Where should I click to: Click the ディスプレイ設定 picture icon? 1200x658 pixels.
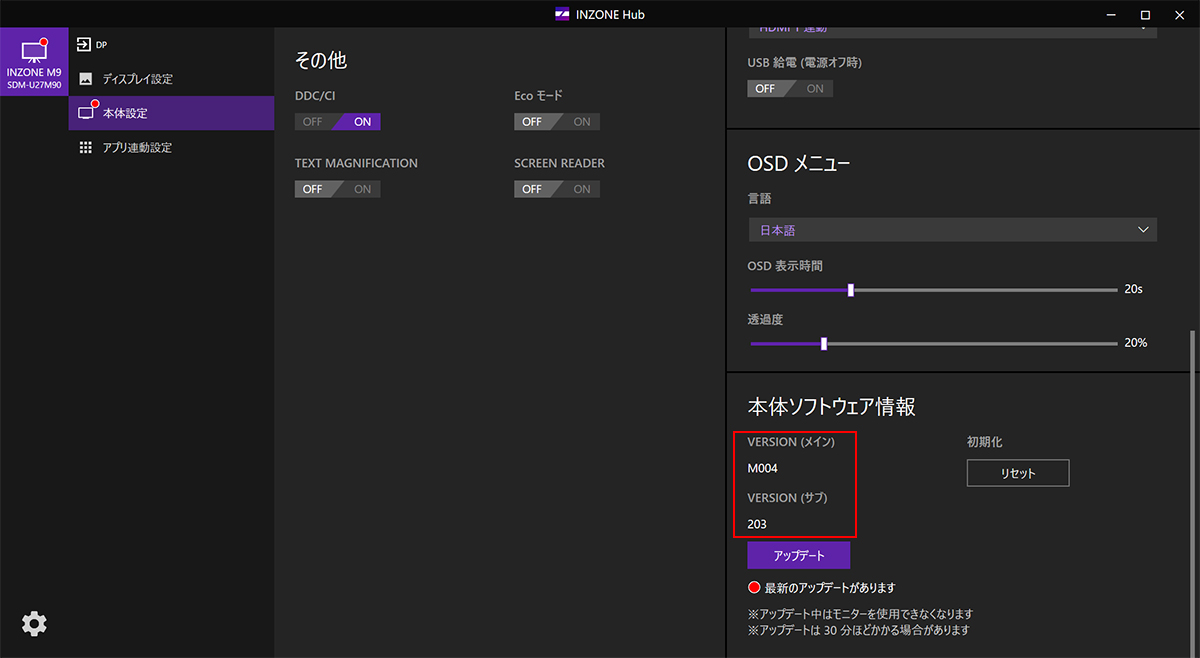86,78
